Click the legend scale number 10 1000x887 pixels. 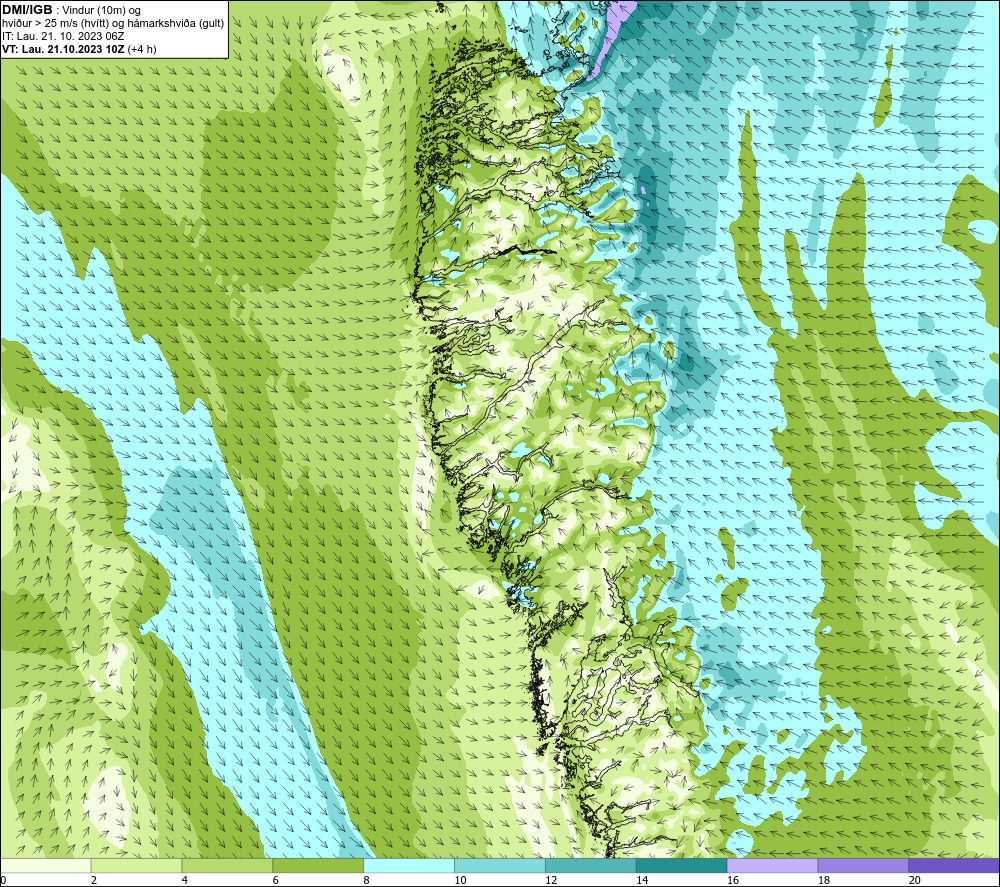pos(460,880)
